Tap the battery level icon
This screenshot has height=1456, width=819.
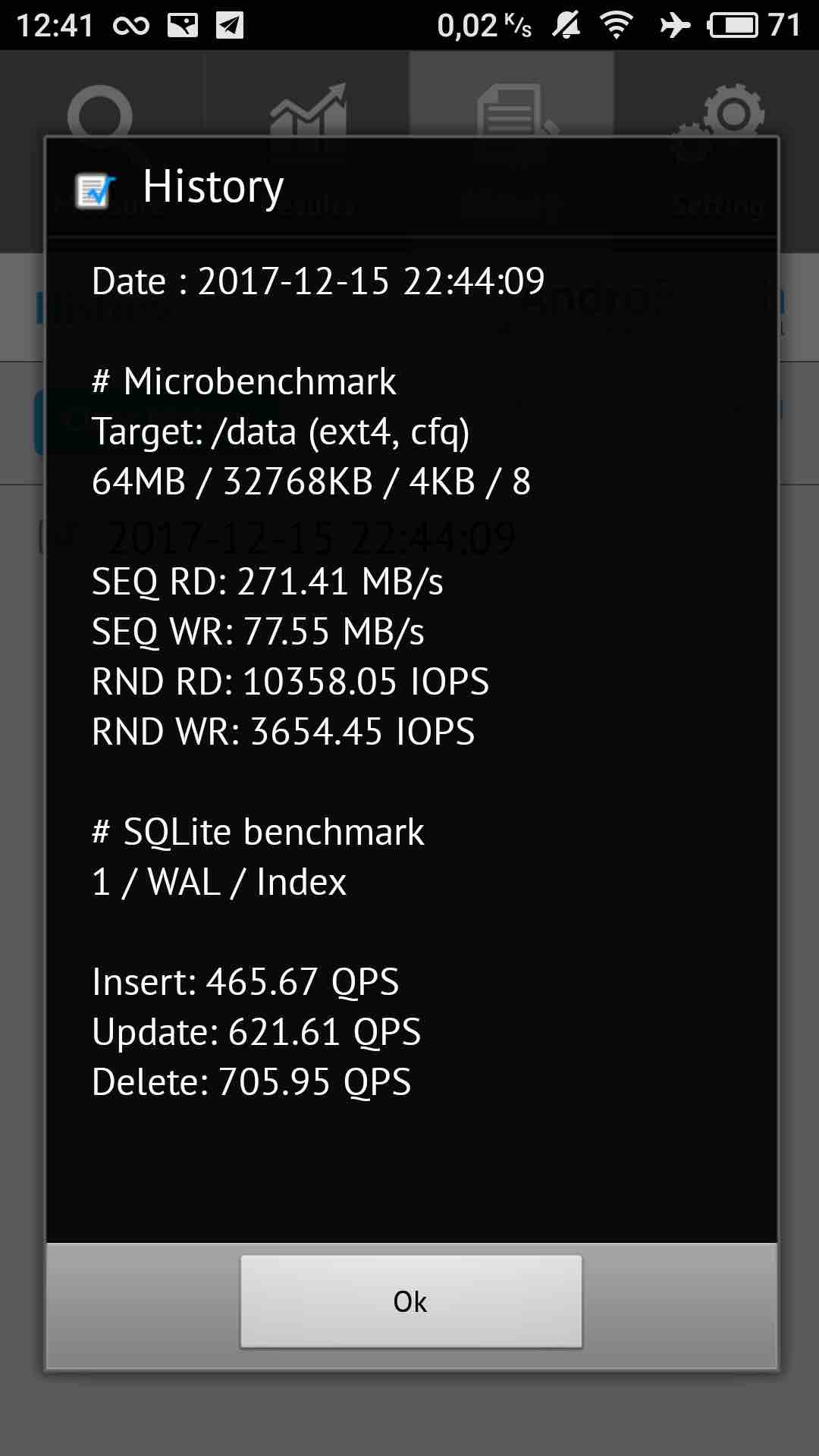(733, 26)
